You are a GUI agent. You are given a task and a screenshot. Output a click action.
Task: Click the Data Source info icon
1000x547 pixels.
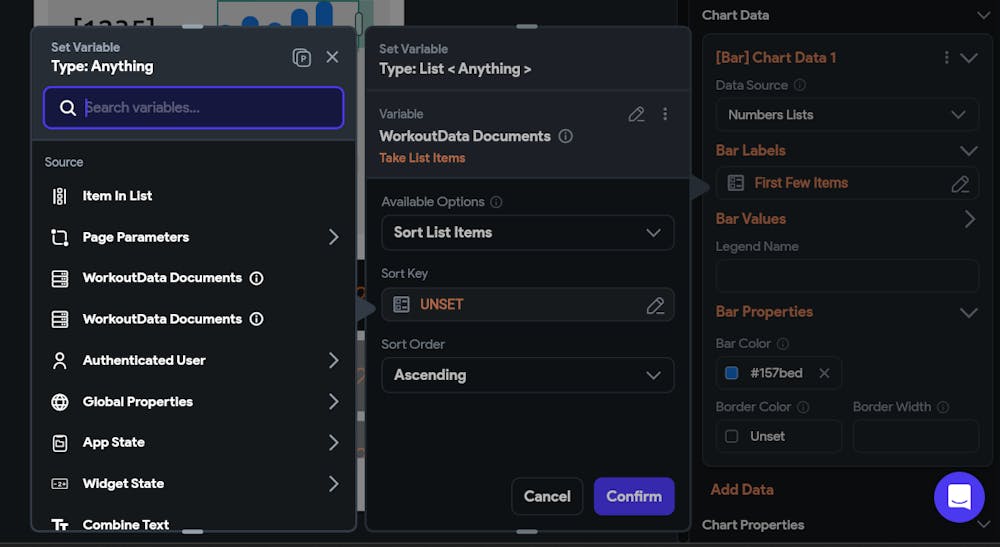[800, 86]
